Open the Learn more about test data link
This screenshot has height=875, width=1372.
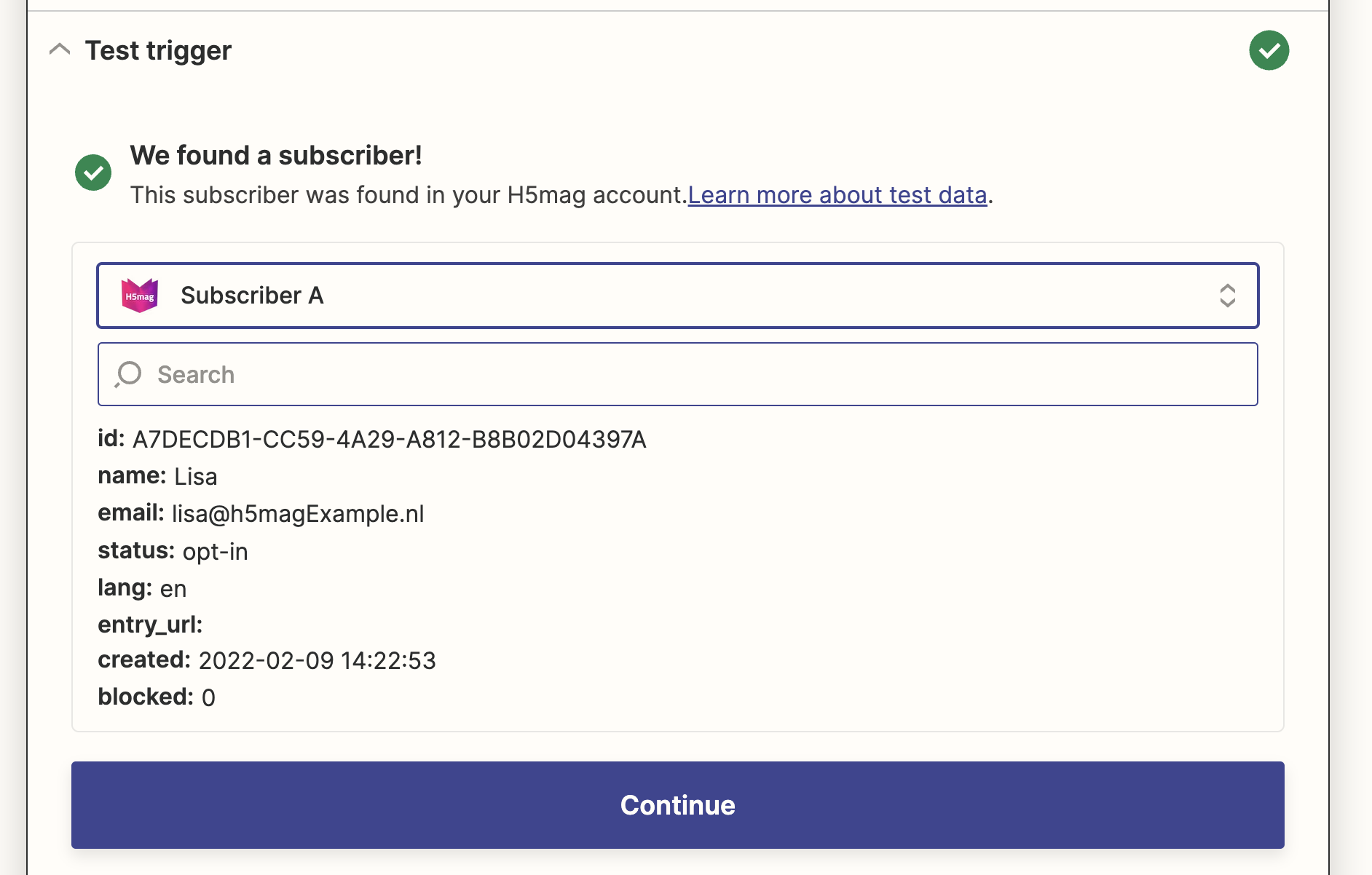click(837, 195)
